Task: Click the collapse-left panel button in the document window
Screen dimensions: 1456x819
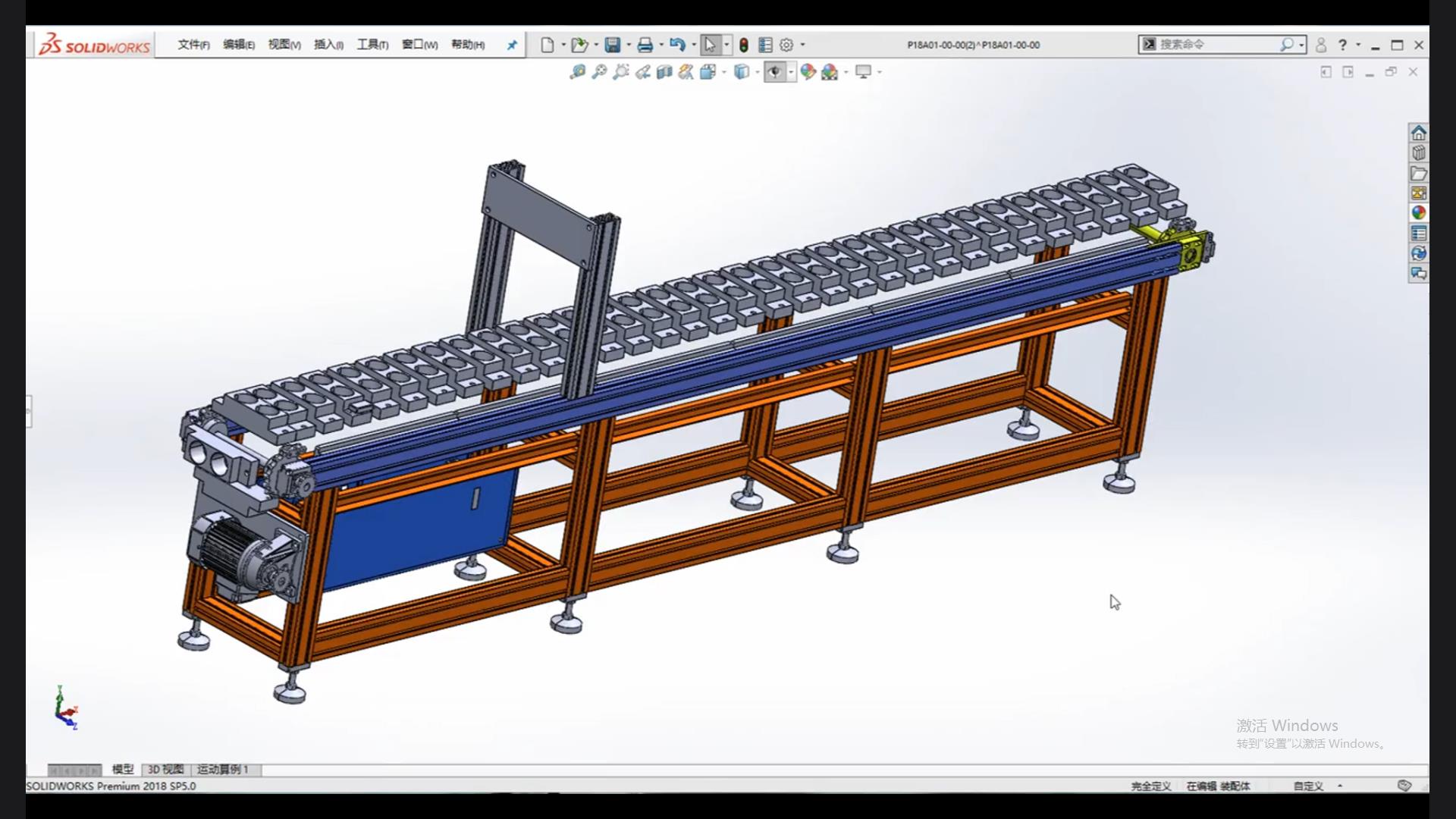Action: coord(1326,72)
